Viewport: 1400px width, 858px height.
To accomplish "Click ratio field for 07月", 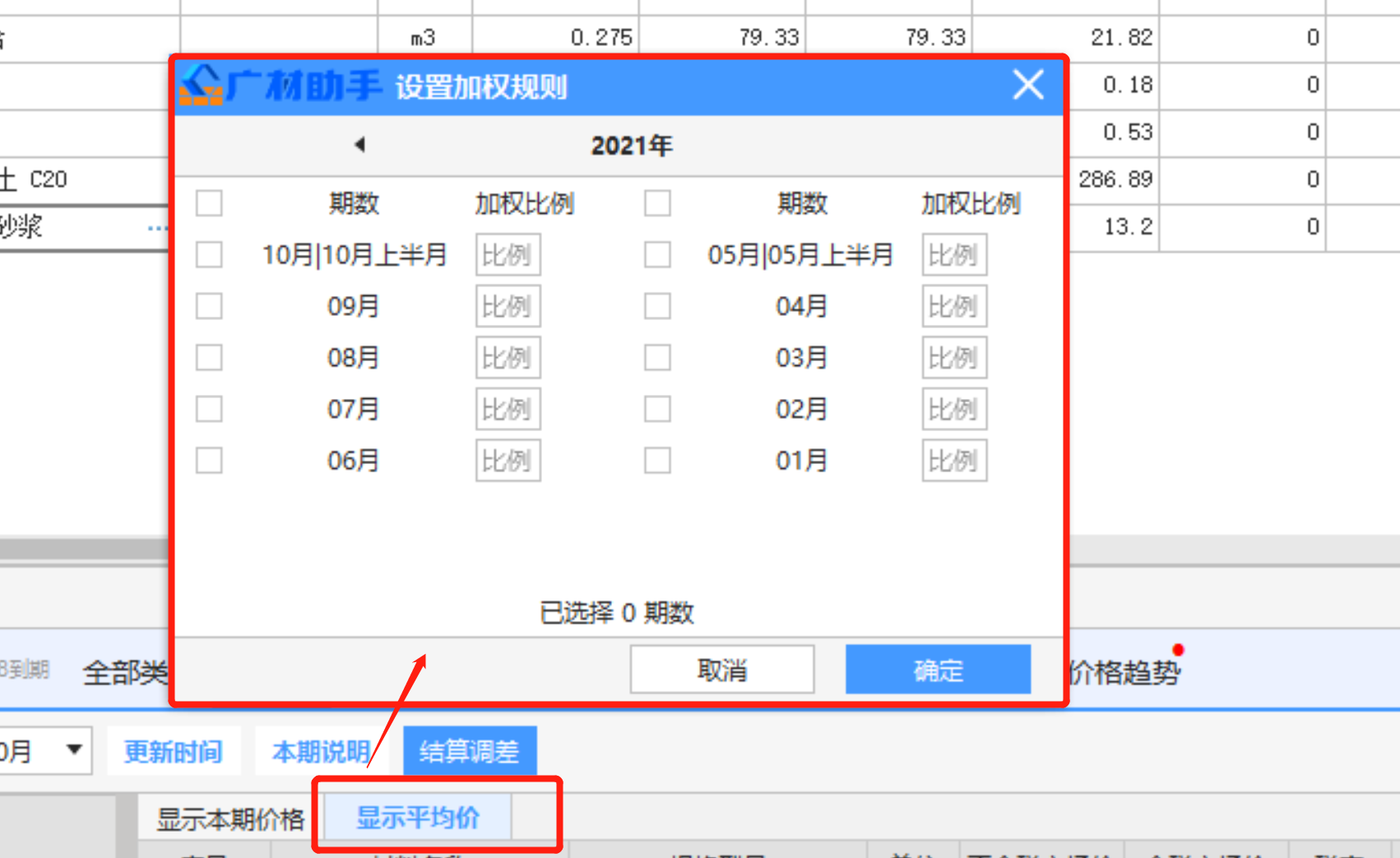I will tap(508, 409).
